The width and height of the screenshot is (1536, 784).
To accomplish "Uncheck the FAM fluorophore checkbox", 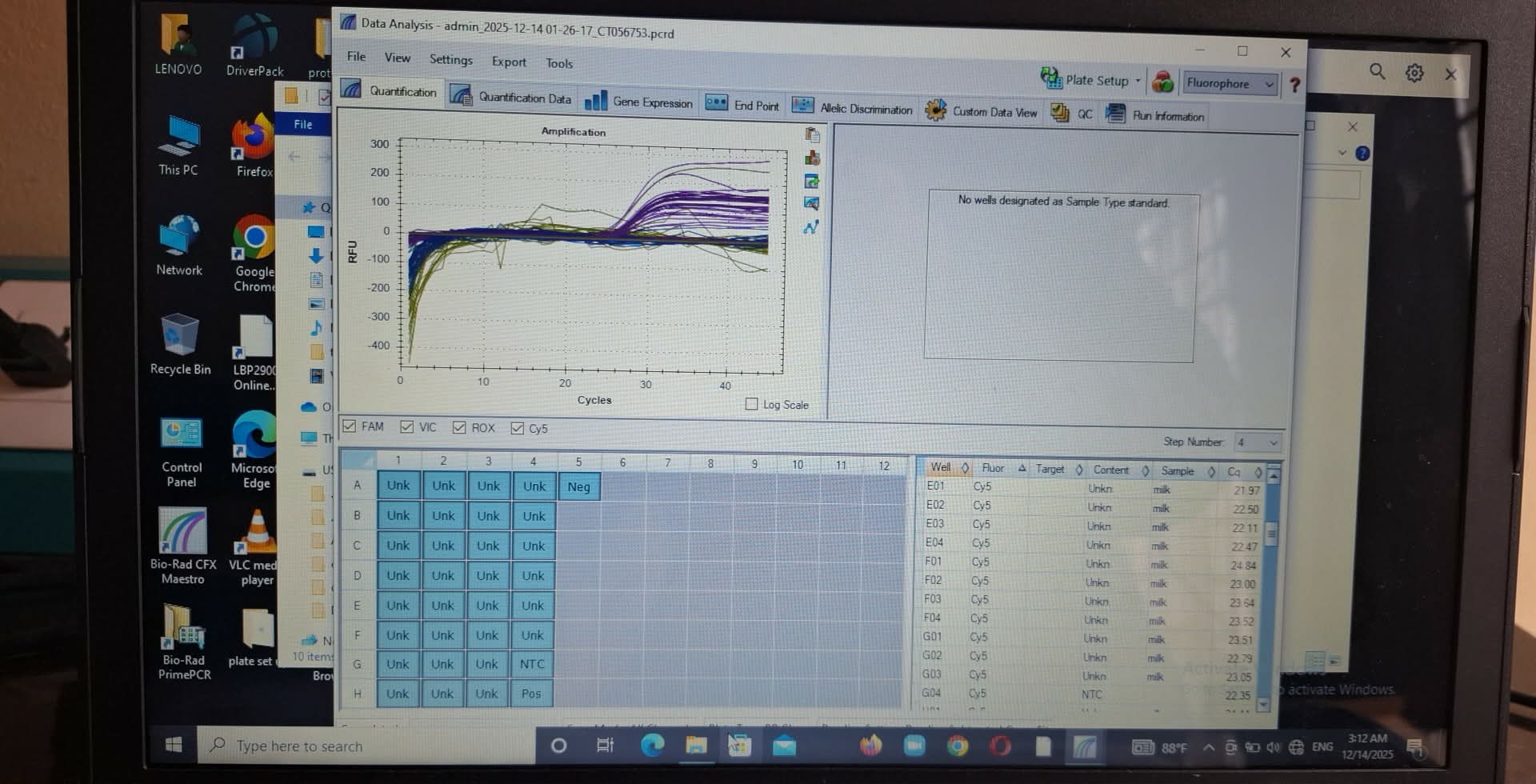I will click(x=350, y=426).
